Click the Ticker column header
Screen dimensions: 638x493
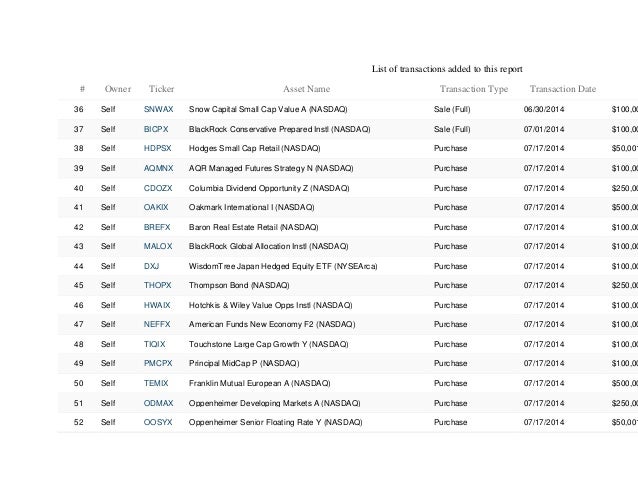(x=161, y=89)
